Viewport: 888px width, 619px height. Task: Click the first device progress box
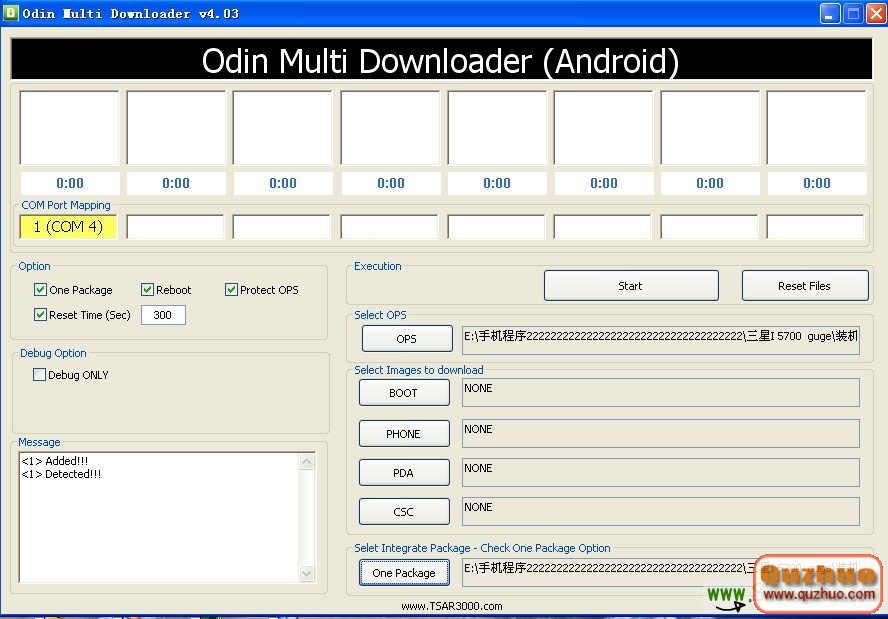tap(69, 127)
